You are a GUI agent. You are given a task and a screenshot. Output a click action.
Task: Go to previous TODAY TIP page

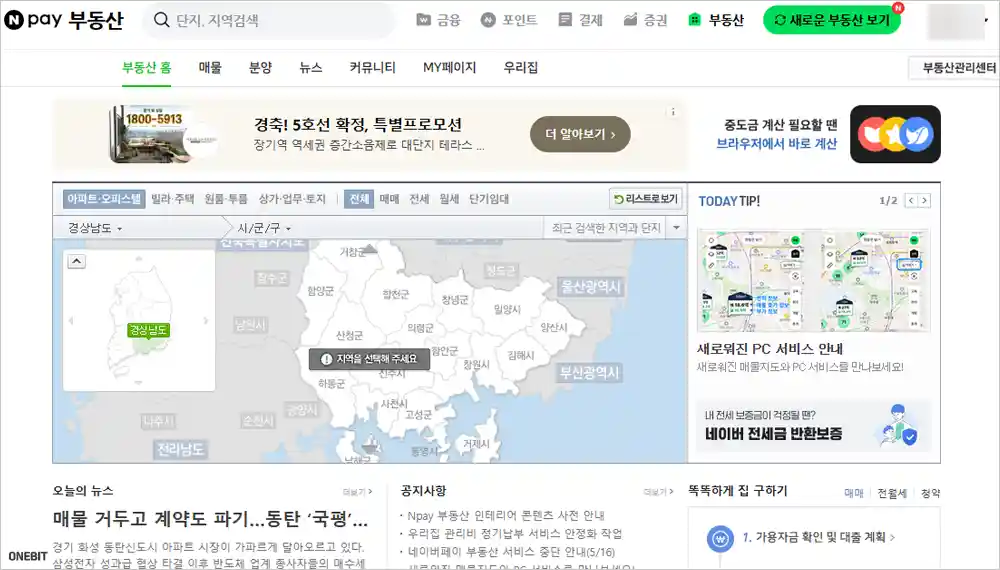[911, 201]
